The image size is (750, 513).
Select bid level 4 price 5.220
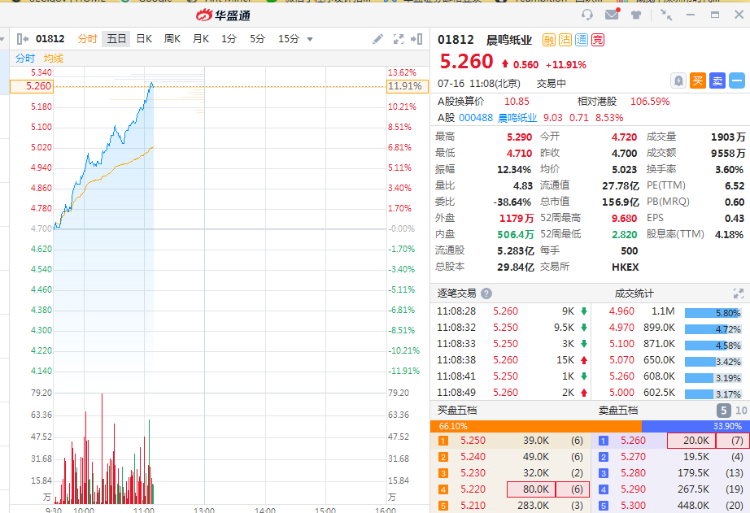473,489
